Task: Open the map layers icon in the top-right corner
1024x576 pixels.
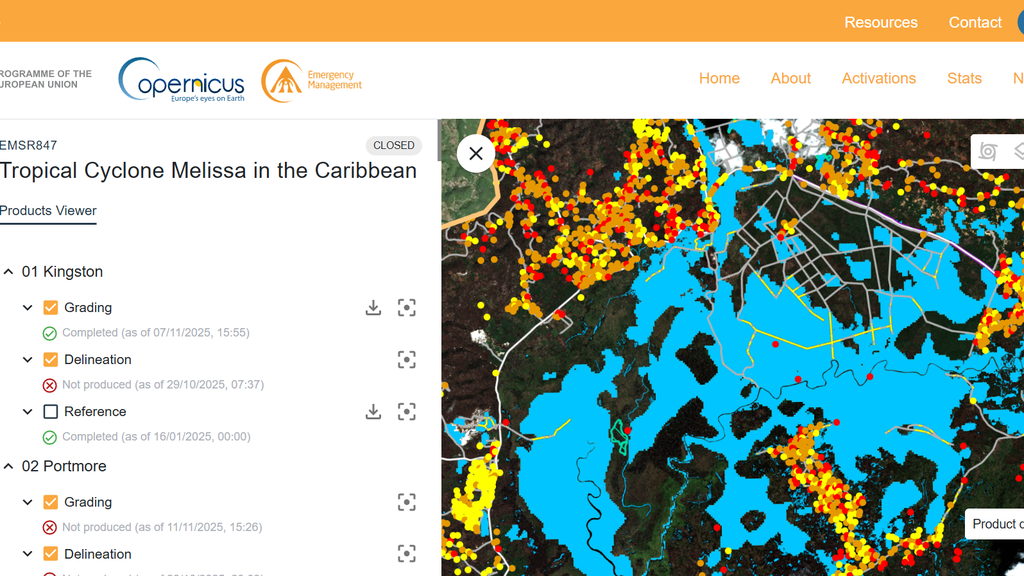Action: point(1019,151)
